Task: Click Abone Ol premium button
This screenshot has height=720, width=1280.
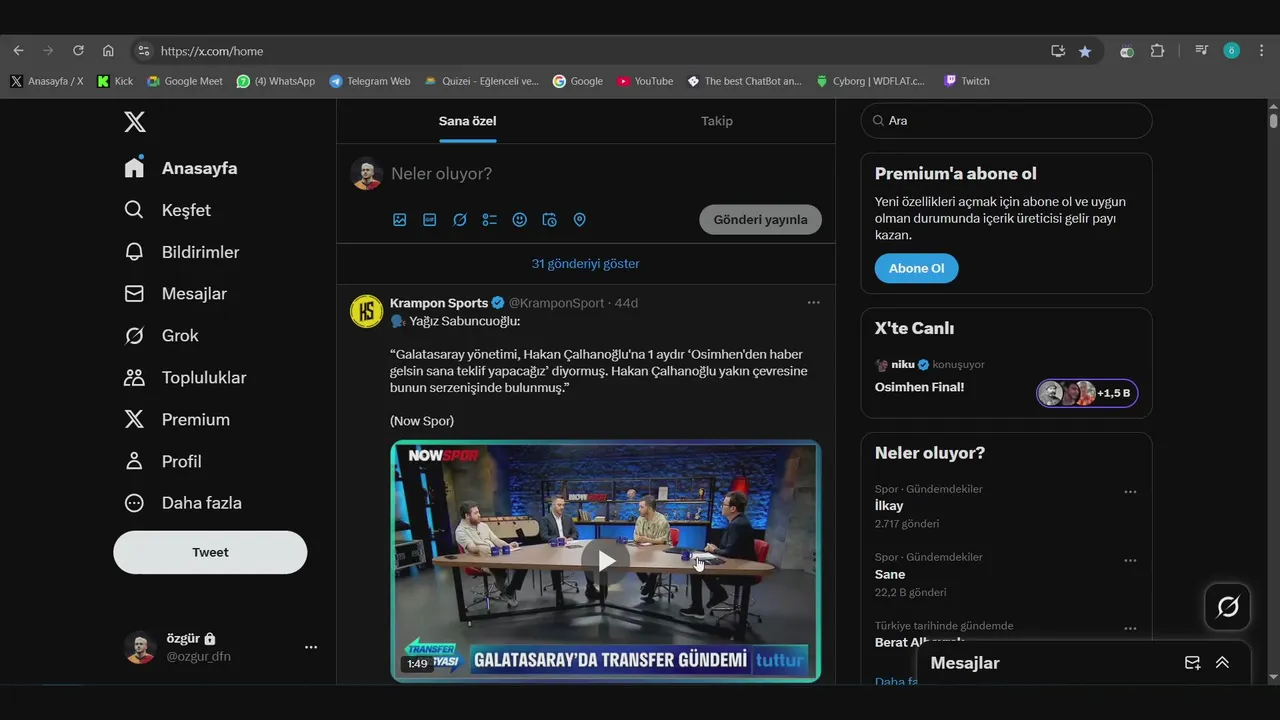Action: click(x=916, y=268)
